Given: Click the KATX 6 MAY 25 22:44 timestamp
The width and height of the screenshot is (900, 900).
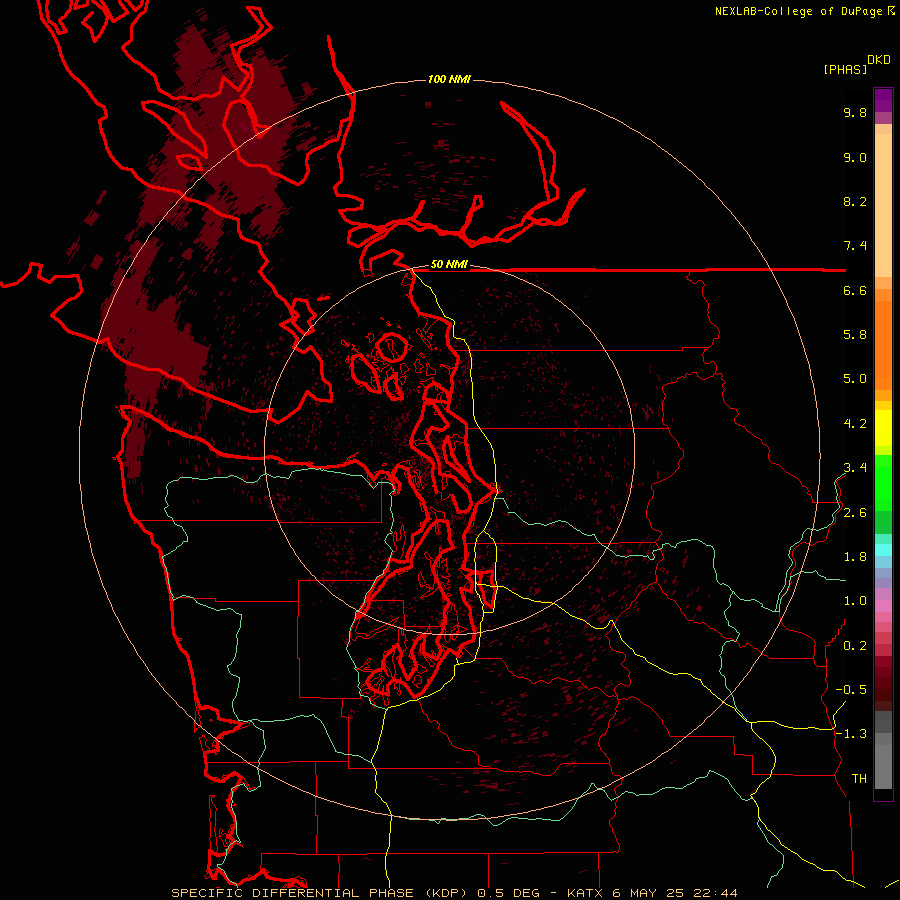Looking at the screenshot, I should (x=652, y=893).
